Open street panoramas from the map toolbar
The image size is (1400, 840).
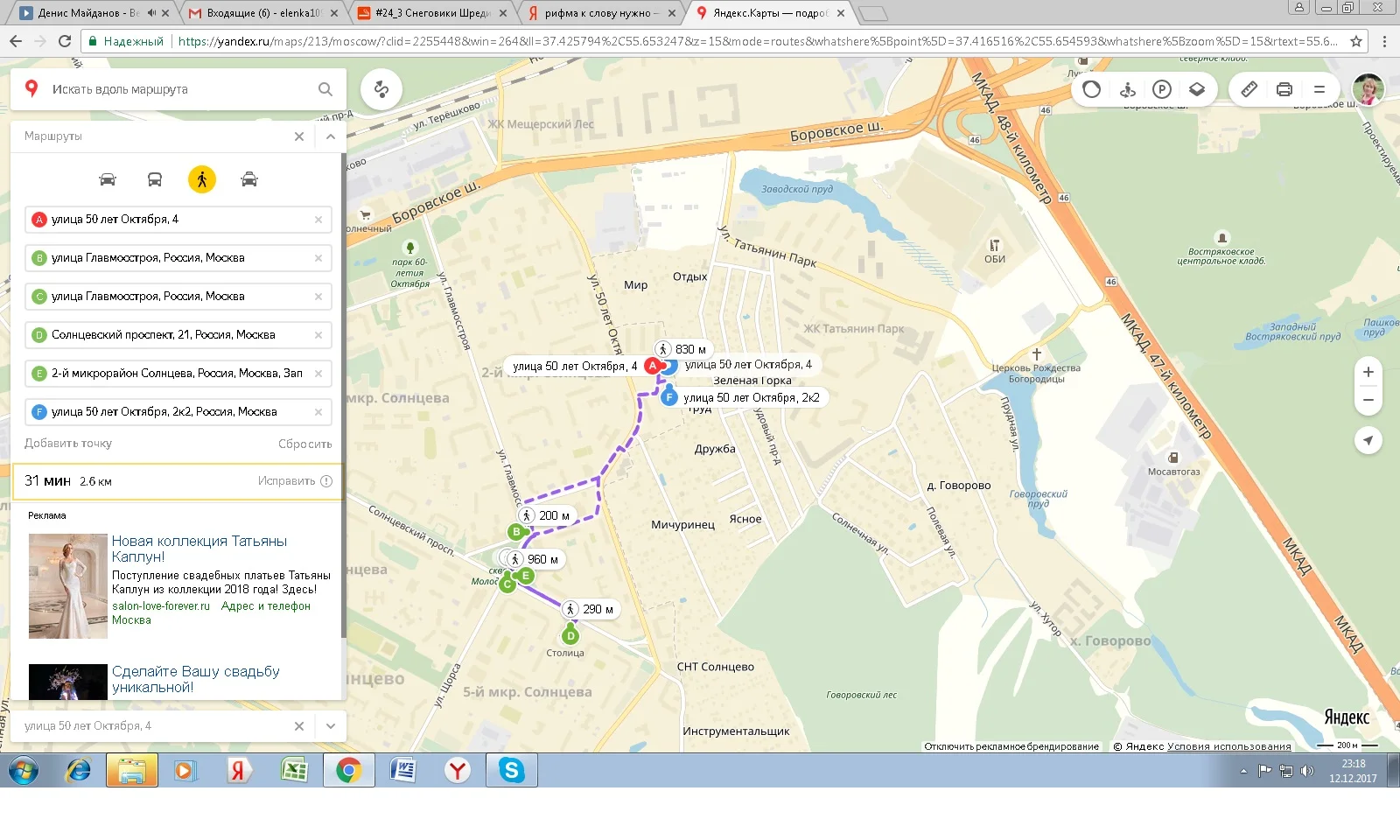pyautogui.click(x=1128, y=89)
